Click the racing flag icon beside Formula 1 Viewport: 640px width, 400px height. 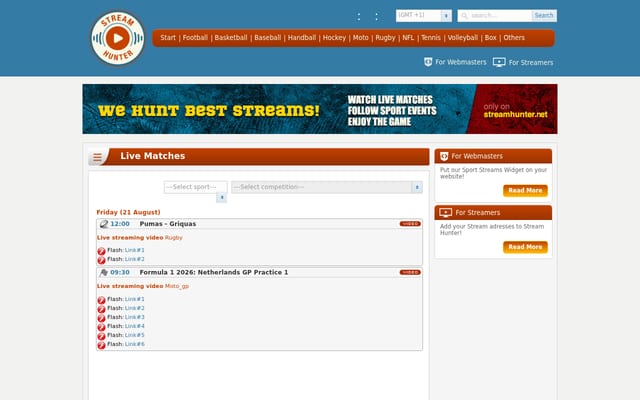point(104,273)
